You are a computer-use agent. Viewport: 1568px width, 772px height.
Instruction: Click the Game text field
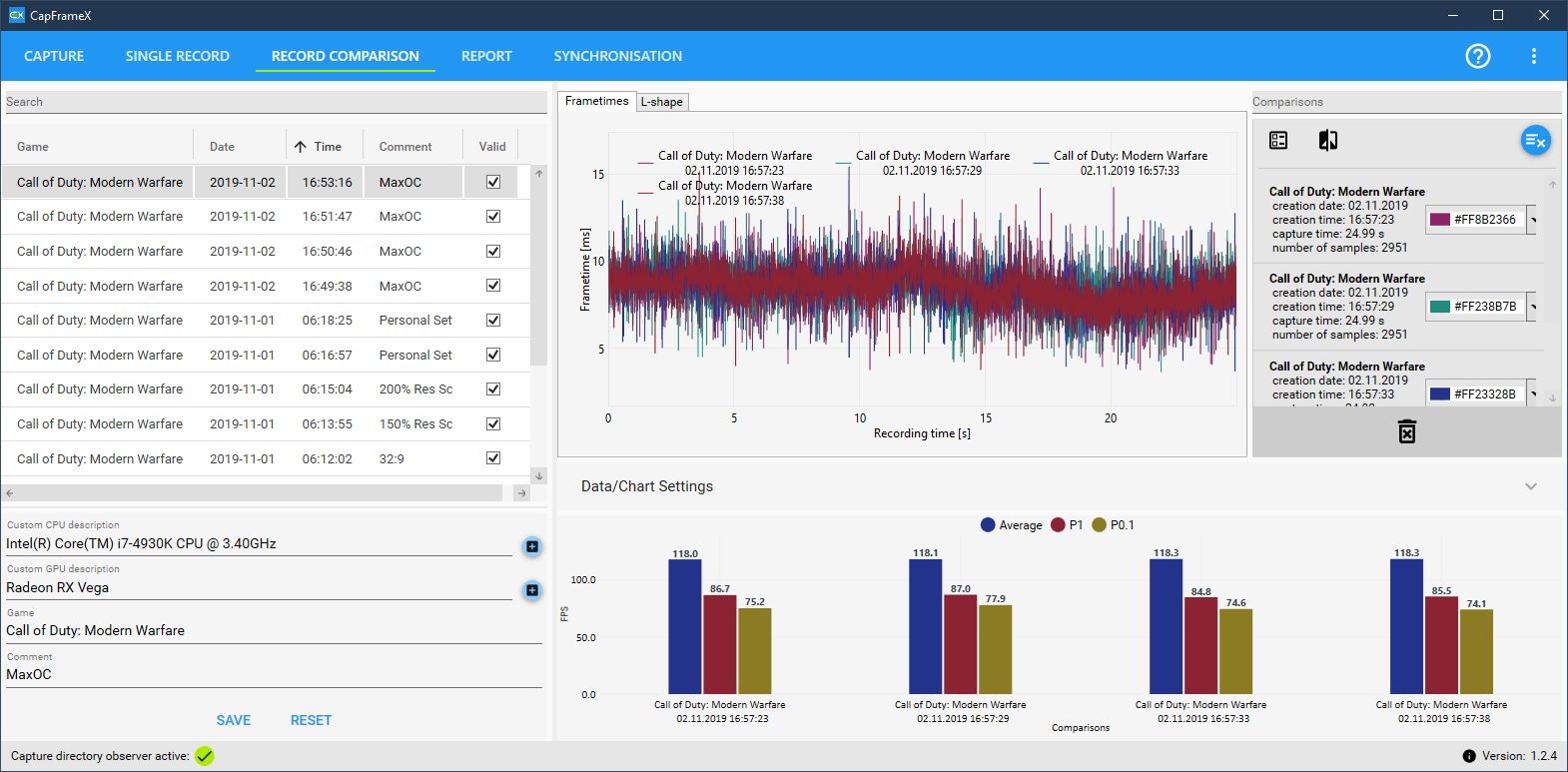tap(274, 631)
